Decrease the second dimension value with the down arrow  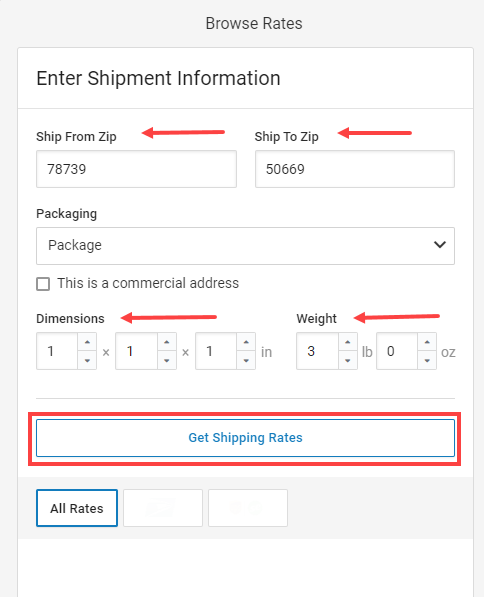point(167,360)
